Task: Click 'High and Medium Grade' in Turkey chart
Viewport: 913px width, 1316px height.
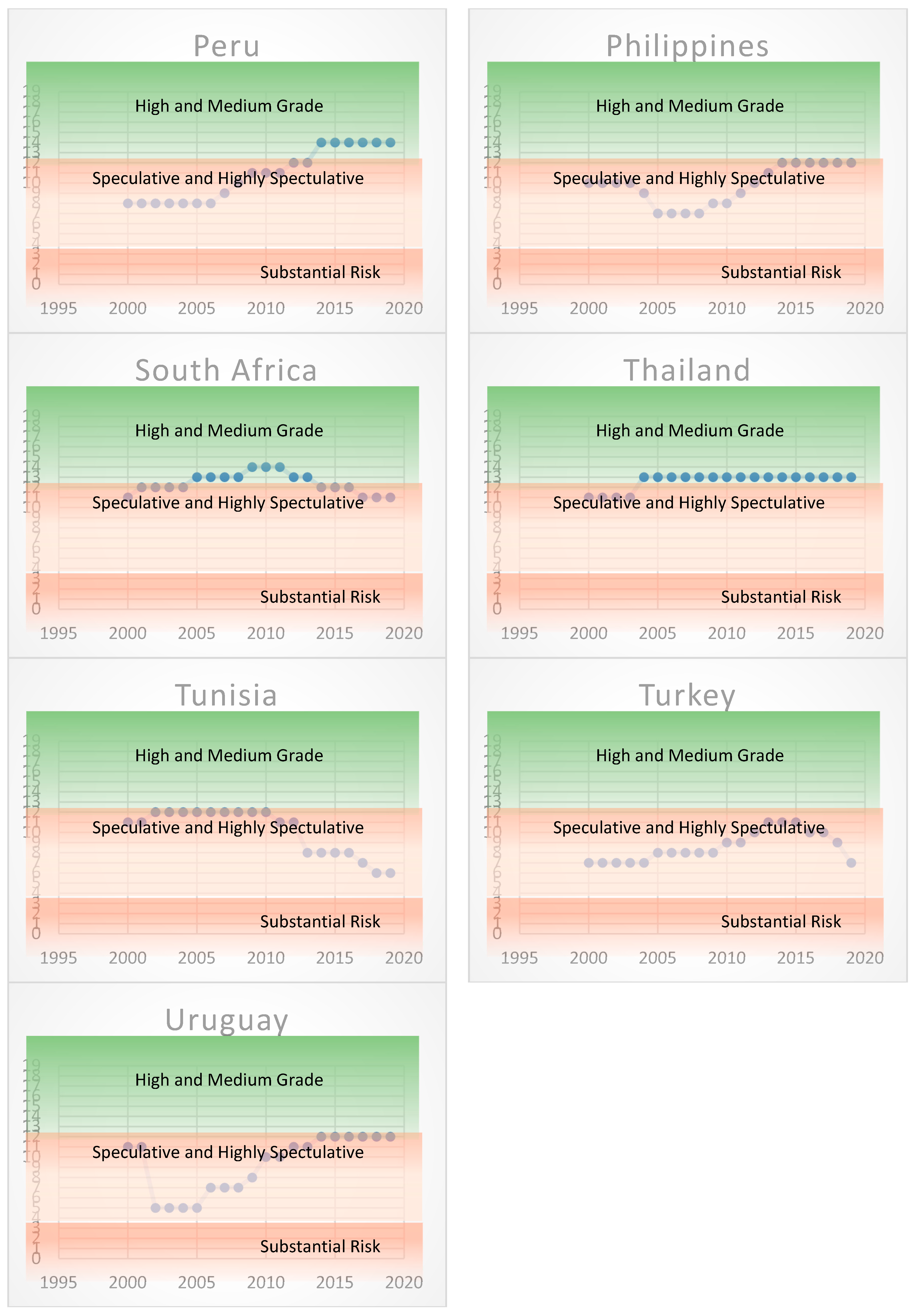Action: [689, 755]
